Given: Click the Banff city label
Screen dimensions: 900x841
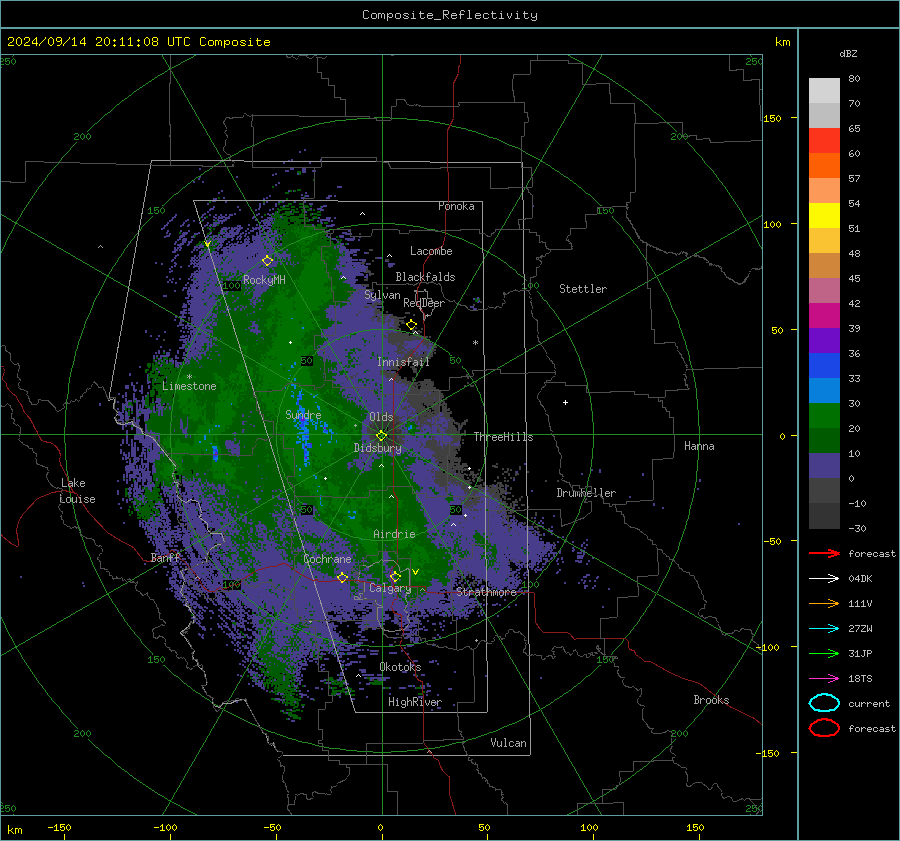Looking at the screenshot, I should coord(165,557).
